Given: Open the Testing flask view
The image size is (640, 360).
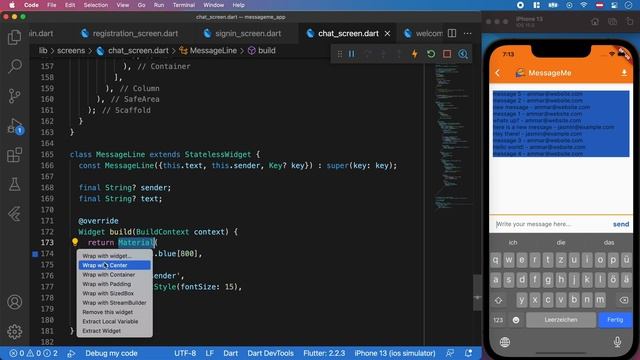Looking at the screenshot, I should 15,184.
